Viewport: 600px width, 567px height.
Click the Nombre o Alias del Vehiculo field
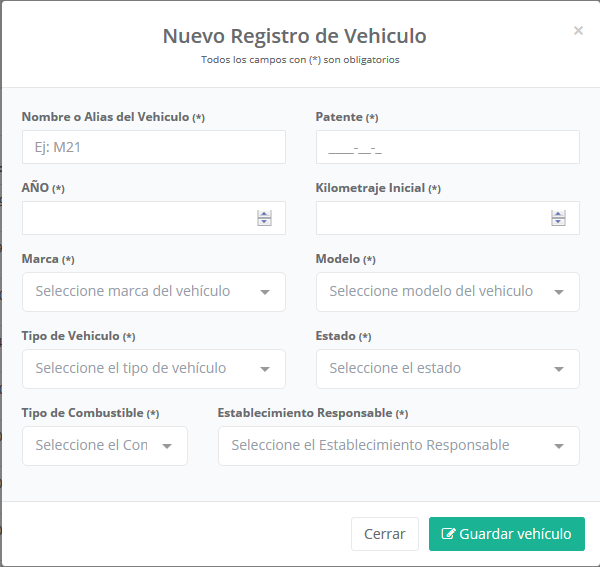coord(153,147)
